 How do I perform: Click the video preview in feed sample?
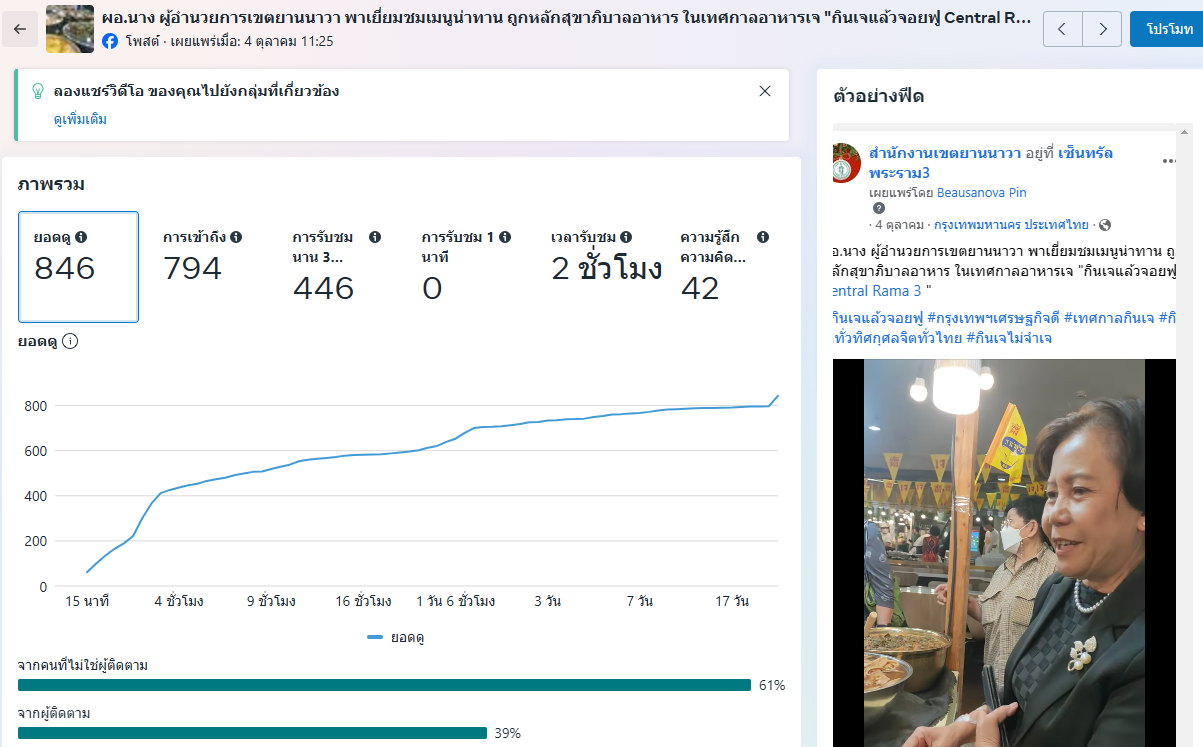coord(1004,550)
